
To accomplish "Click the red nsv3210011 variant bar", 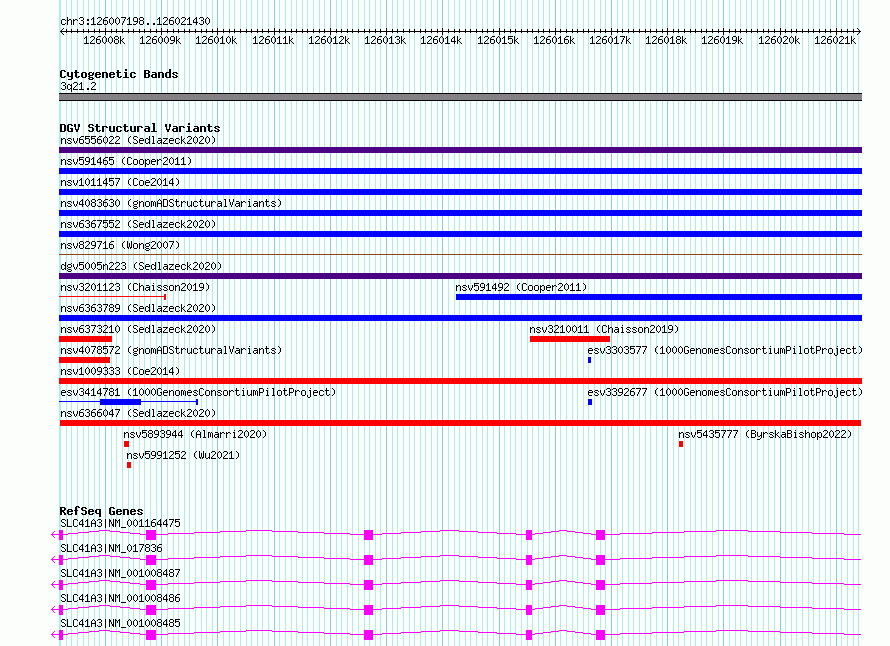I will tap(570, 339).
